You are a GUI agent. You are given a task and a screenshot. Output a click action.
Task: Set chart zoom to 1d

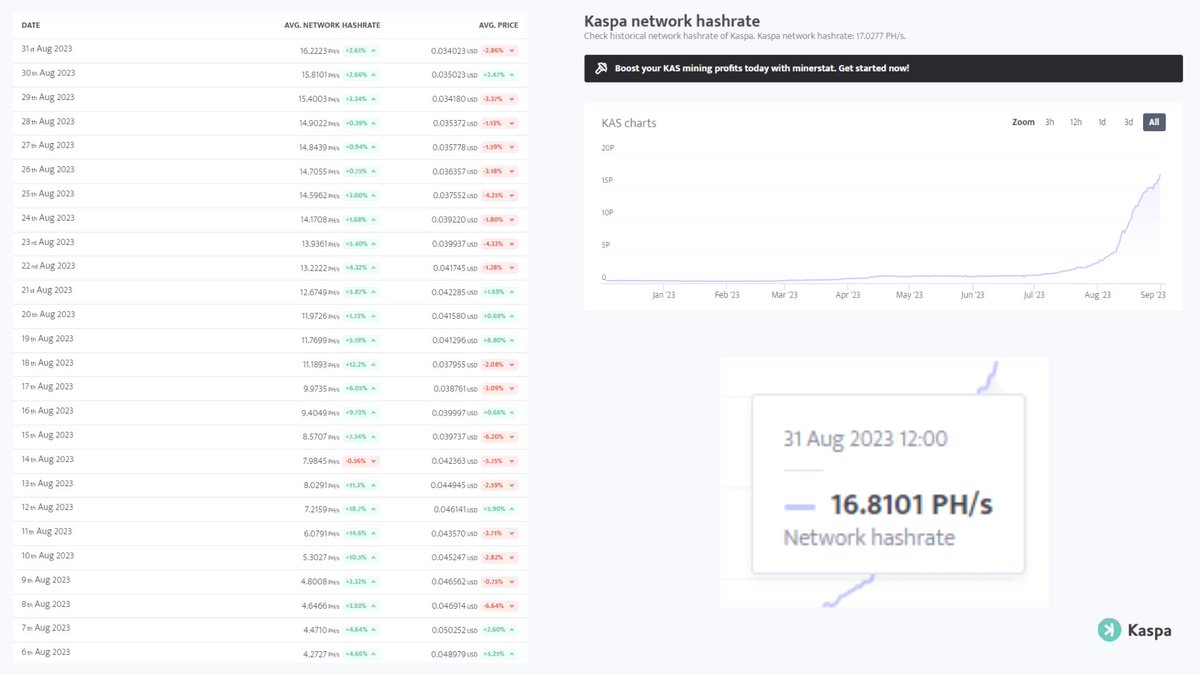pos(1102,122)
